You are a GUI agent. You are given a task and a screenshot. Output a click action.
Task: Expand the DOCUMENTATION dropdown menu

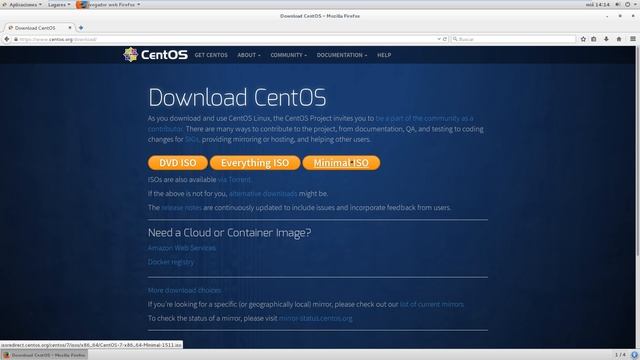click(342, 55)
